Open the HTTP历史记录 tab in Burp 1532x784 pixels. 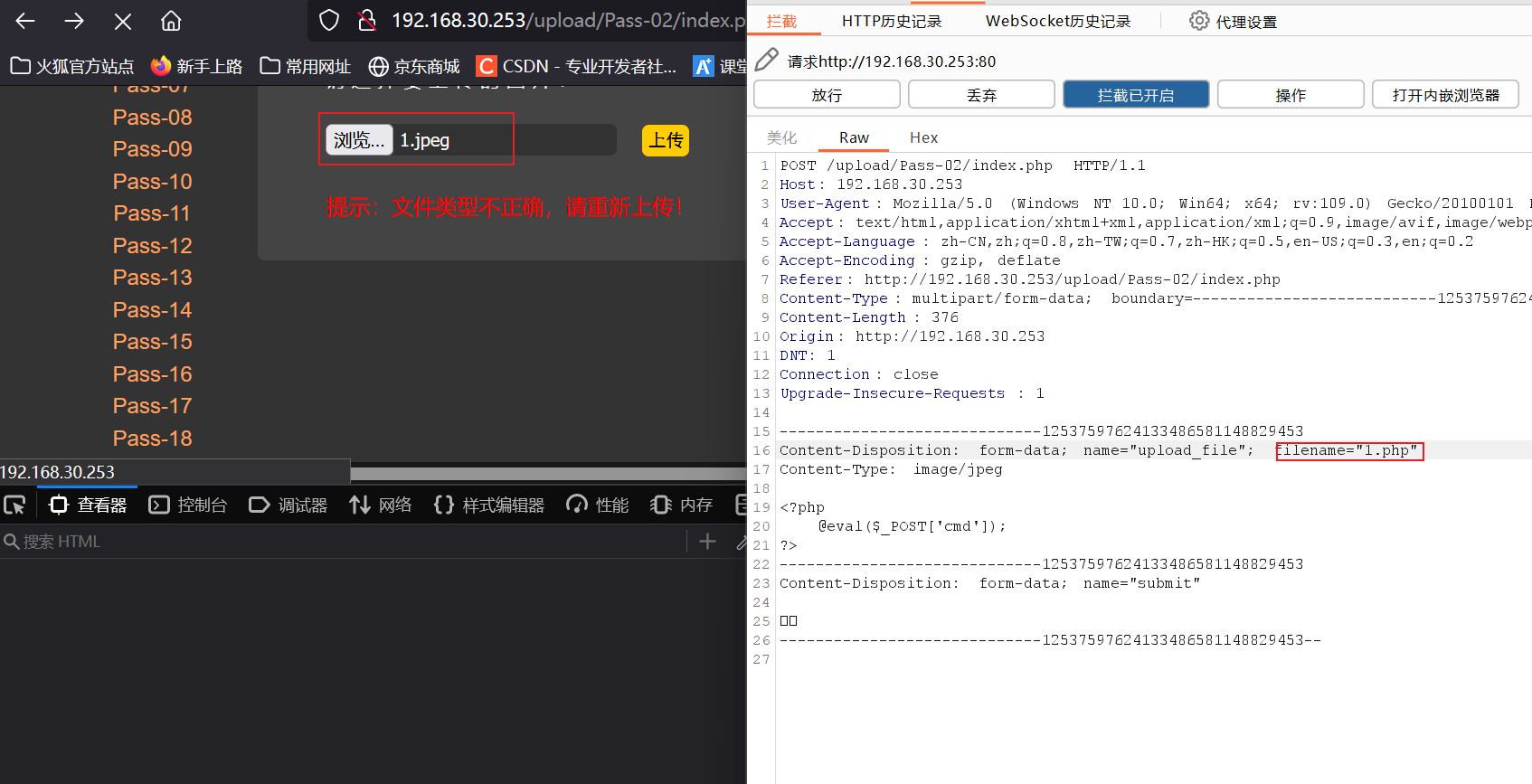click(x=892, y=21)
